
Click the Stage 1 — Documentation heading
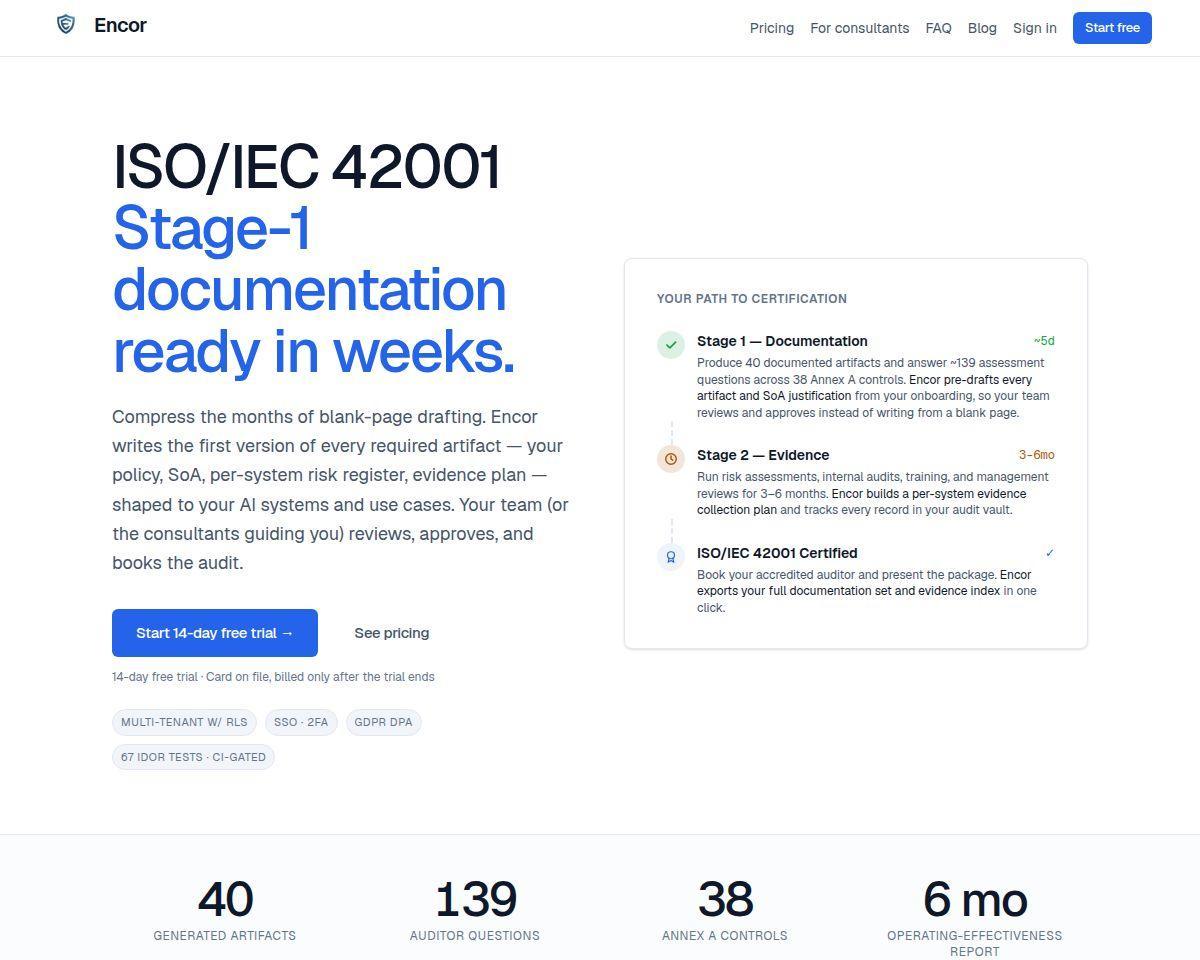782,341
